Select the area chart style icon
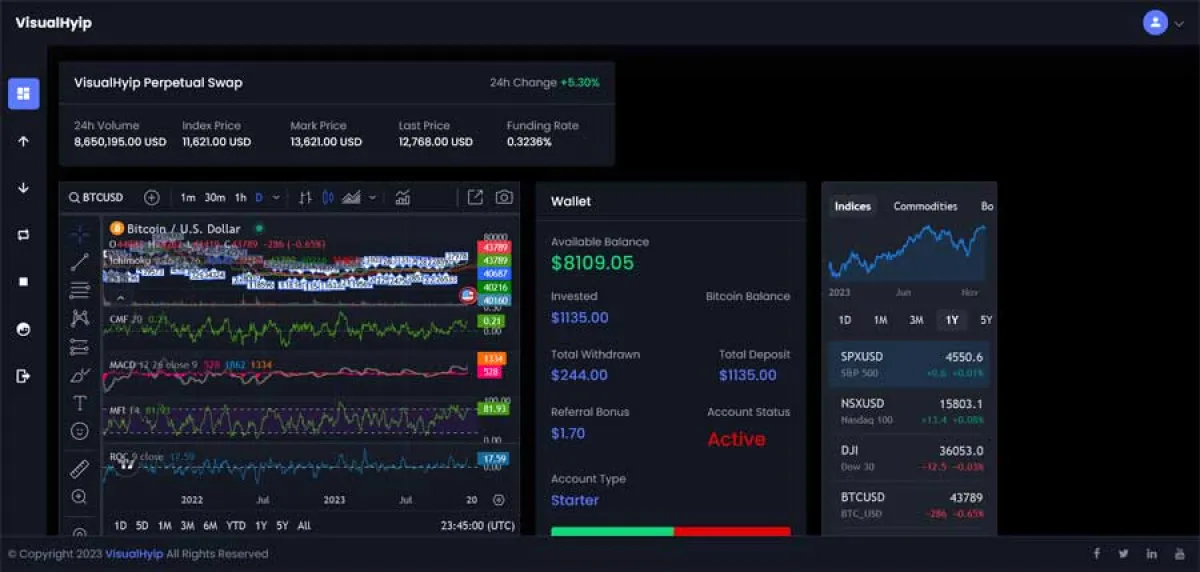 351,198
